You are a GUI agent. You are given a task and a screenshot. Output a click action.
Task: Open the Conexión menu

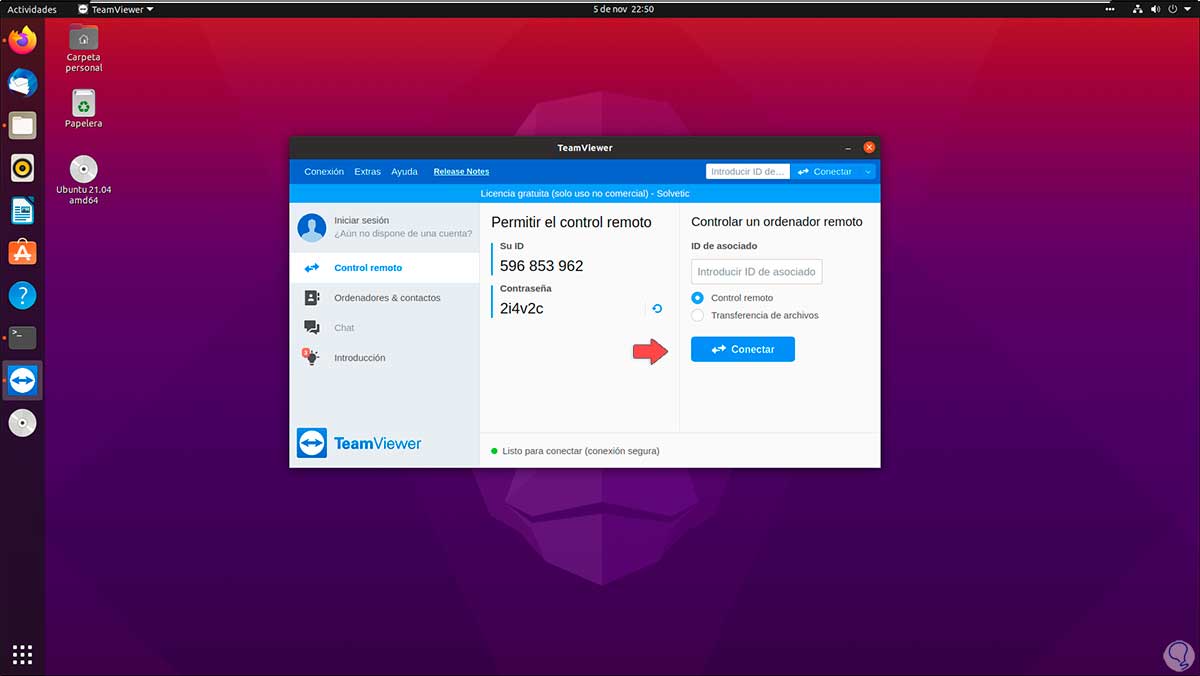(x=324, y=172)
